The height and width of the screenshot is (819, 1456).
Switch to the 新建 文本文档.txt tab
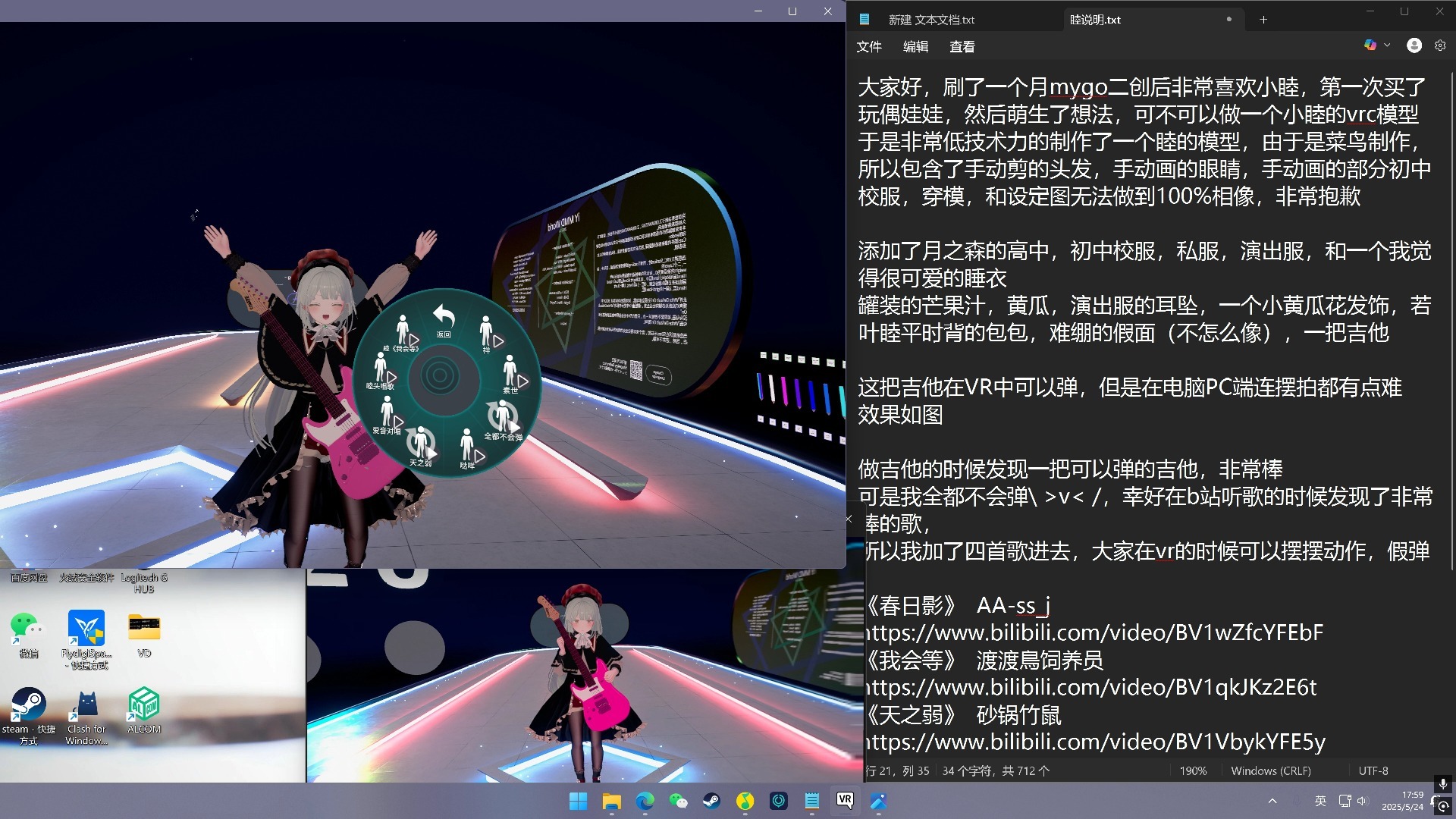pos(931,20)
